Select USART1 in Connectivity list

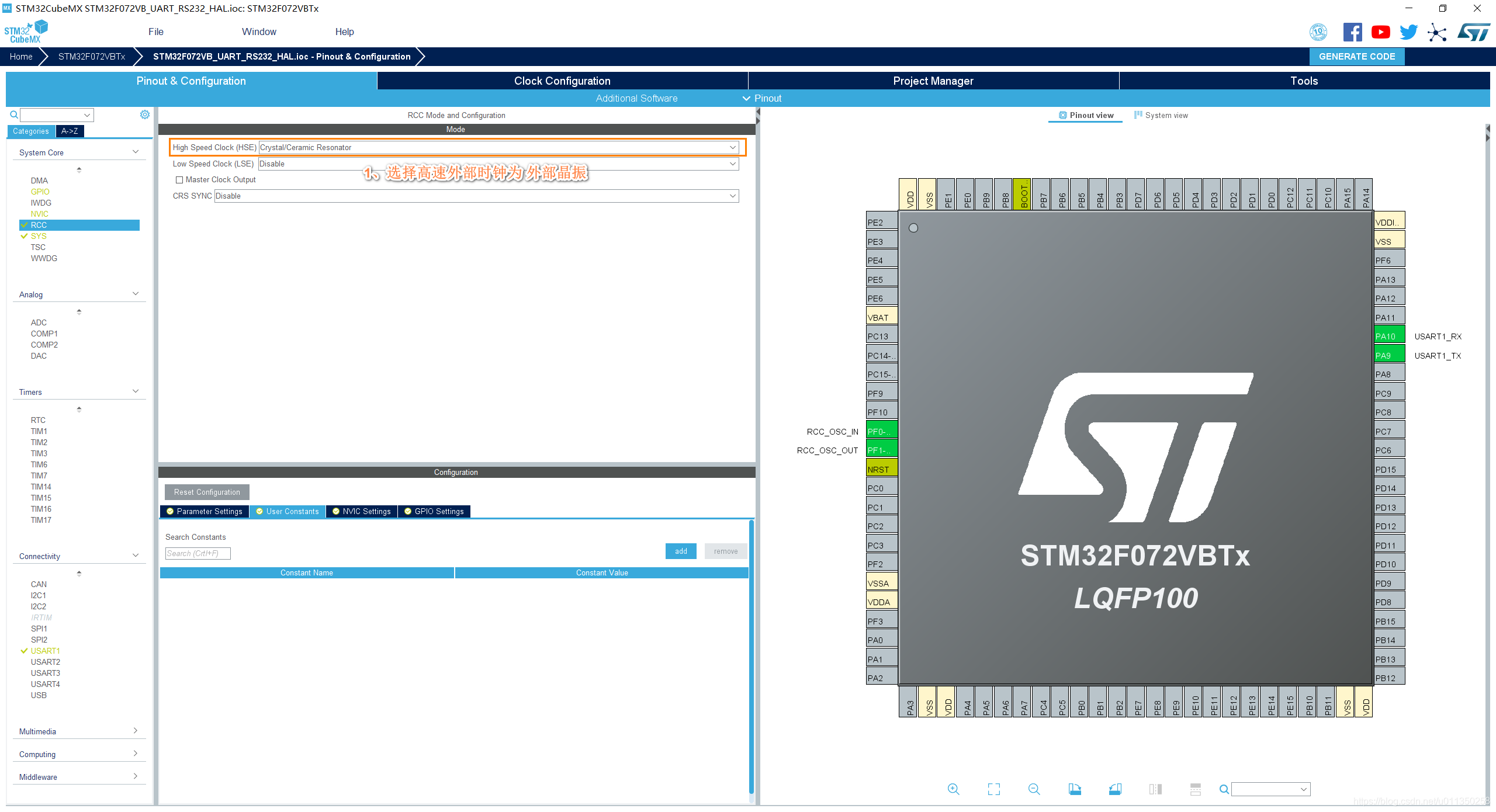tap(46, 651)
